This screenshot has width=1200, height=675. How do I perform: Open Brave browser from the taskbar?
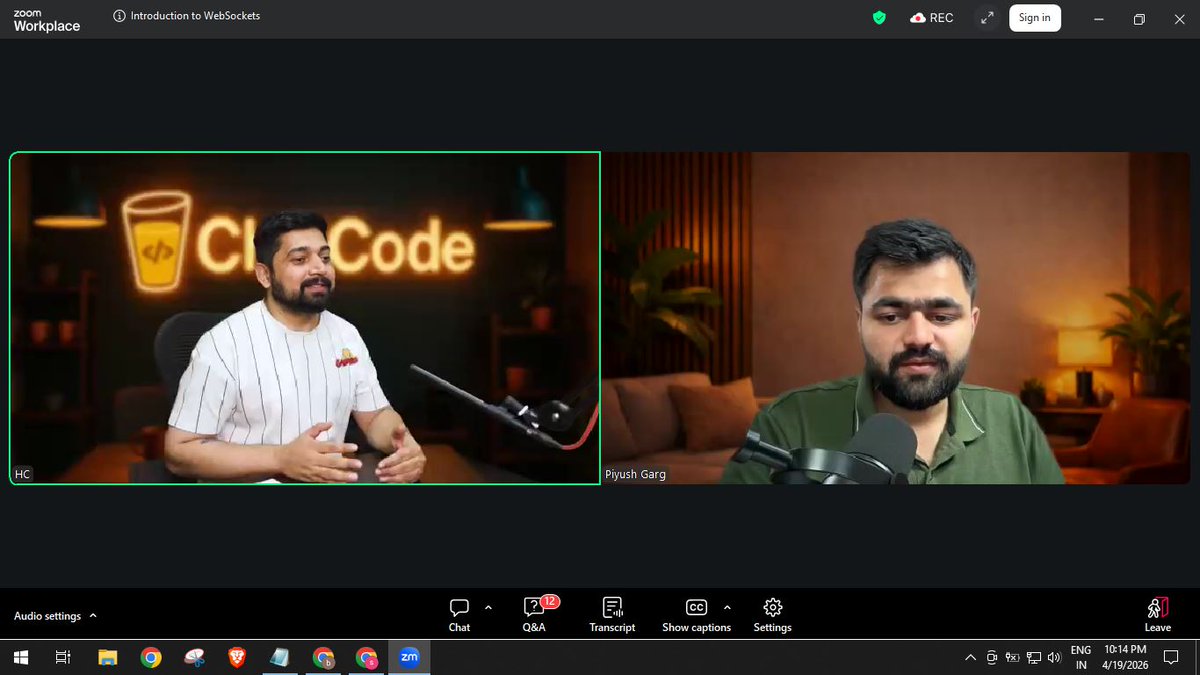(x=237, y=657)
